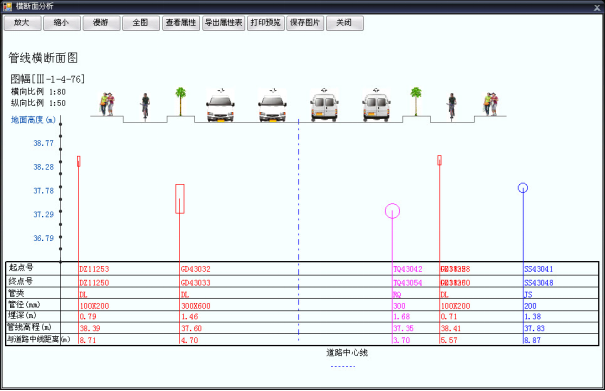Image resolution: width=605 pixels, height=391 pixels.
Task: Click the burial depth value 0.79
Action: (x=88, y=317)
